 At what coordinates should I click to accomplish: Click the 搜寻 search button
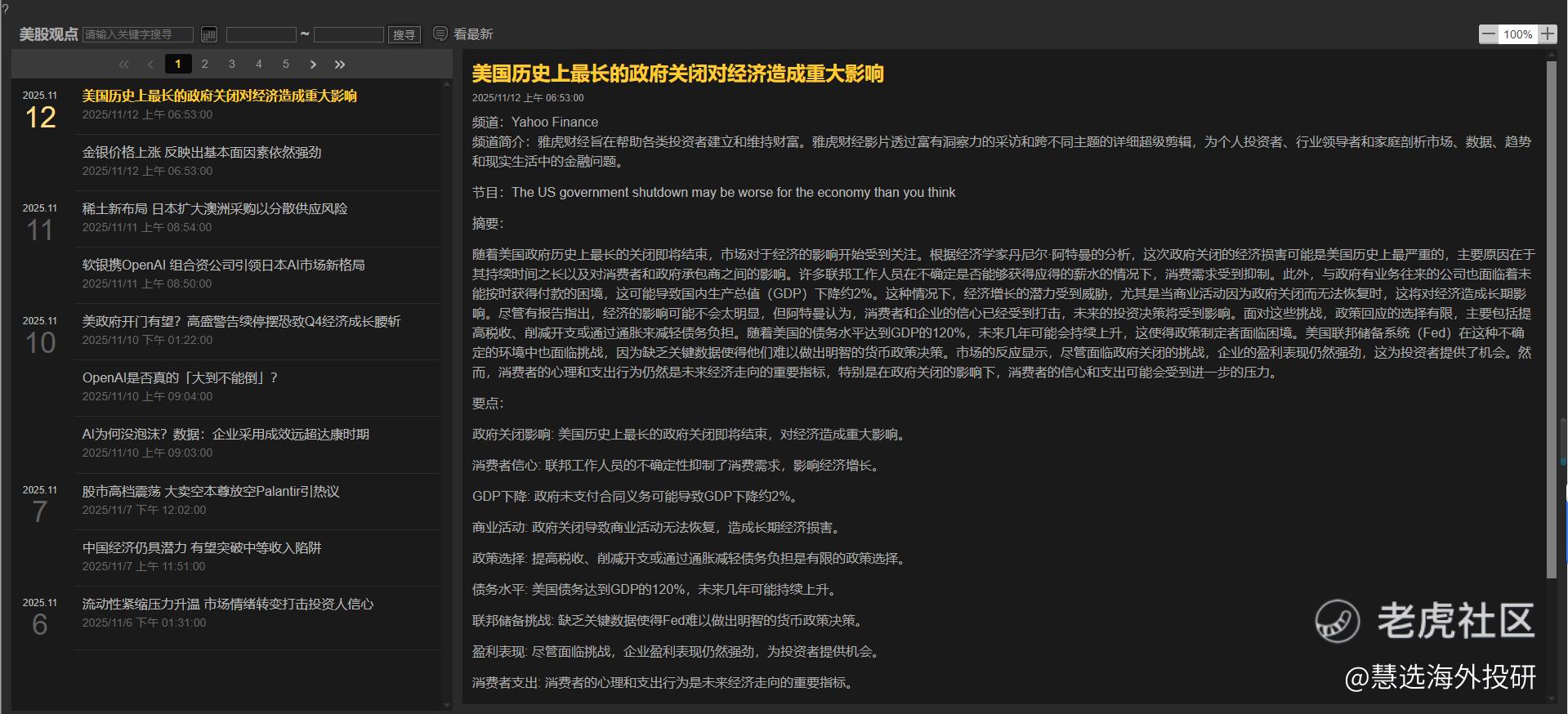click(x=404, y=34)
